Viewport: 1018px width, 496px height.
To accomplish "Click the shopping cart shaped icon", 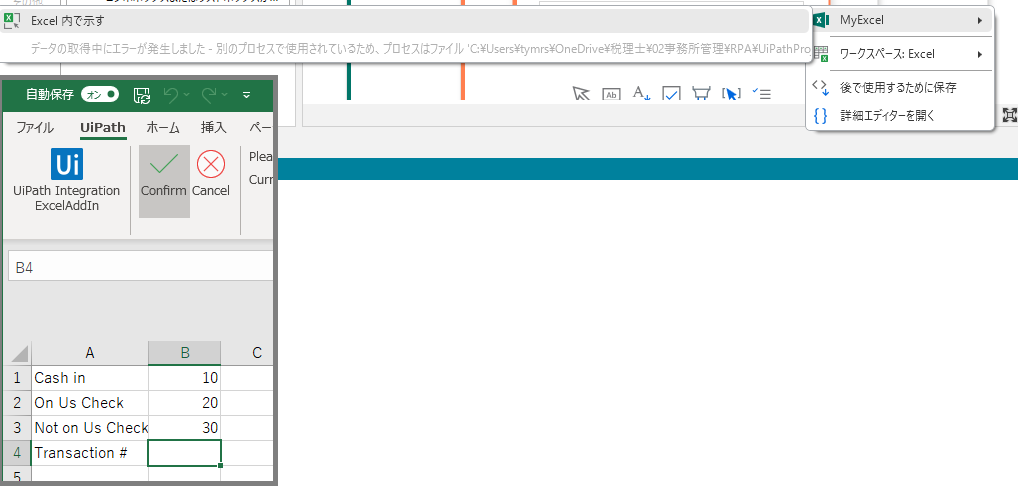I will (701, 93).
